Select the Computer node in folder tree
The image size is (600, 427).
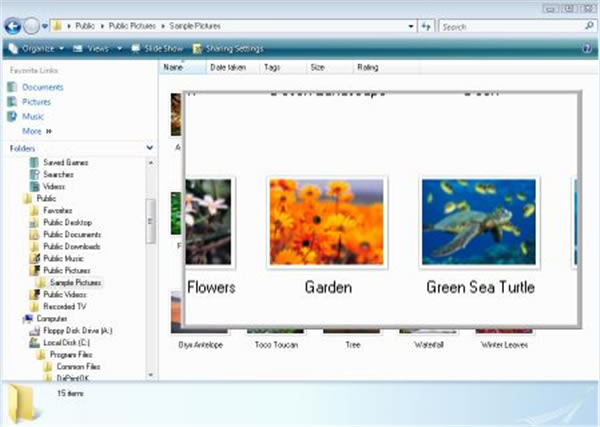click(52, 318)
